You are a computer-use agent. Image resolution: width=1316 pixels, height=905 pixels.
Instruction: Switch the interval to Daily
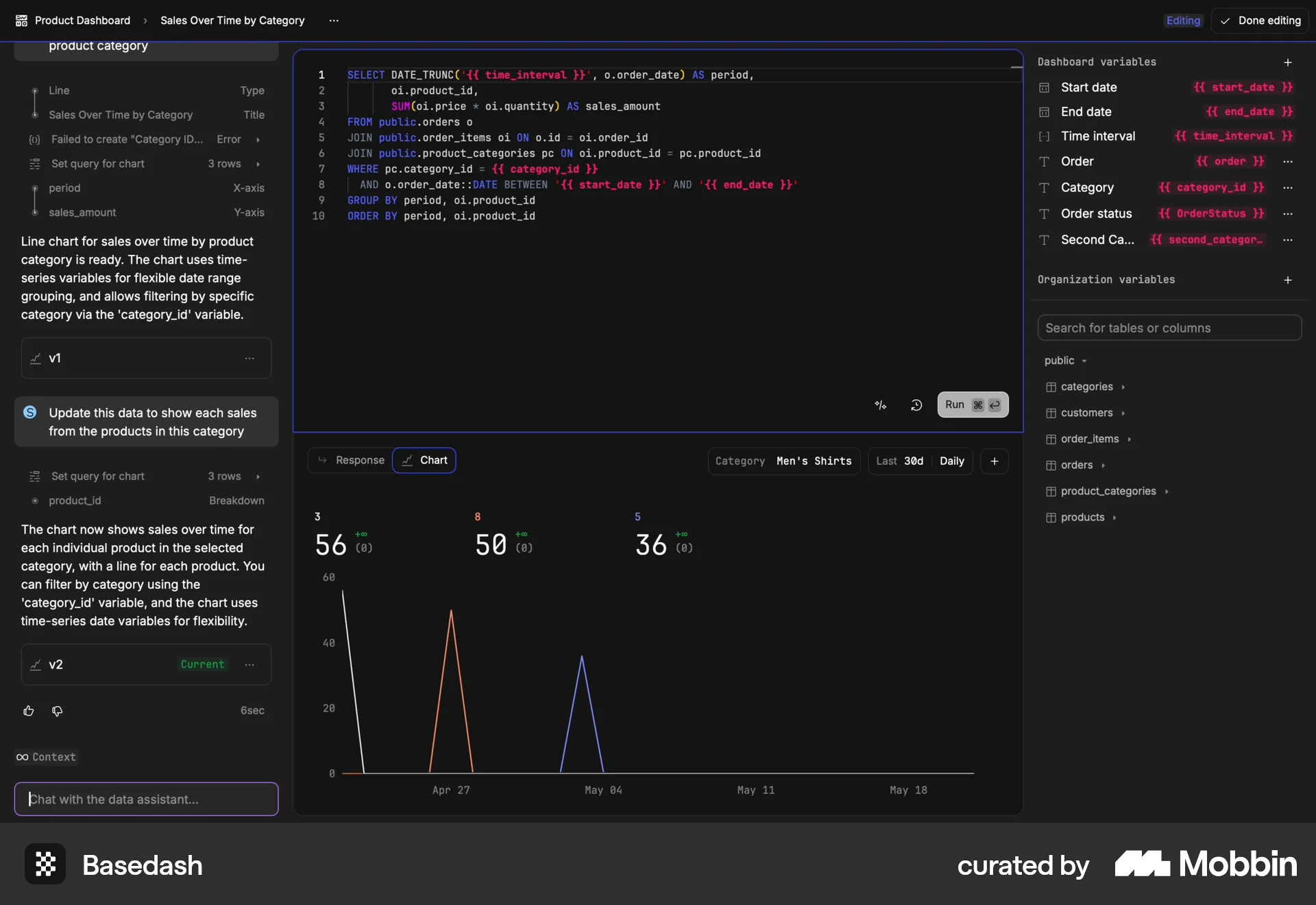click(951, 461)
